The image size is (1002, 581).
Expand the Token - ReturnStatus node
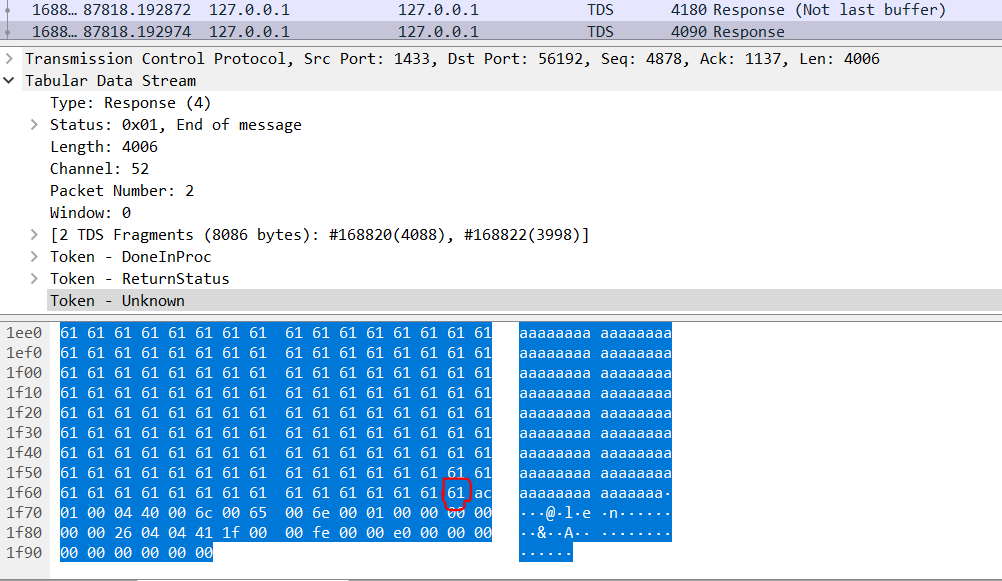point(35,279)
